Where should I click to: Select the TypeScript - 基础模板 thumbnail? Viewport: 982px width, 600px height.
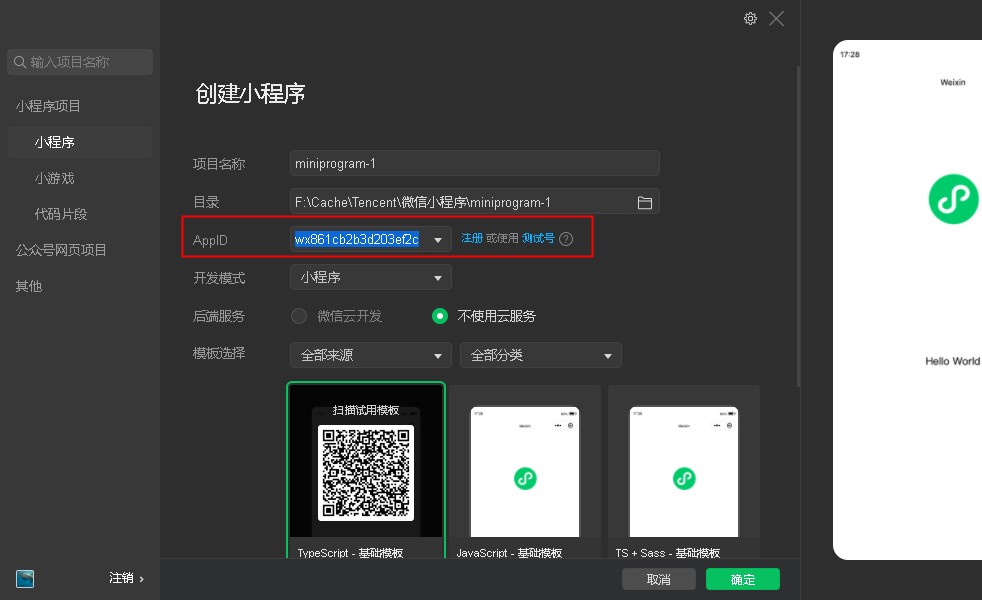[366, 470]
